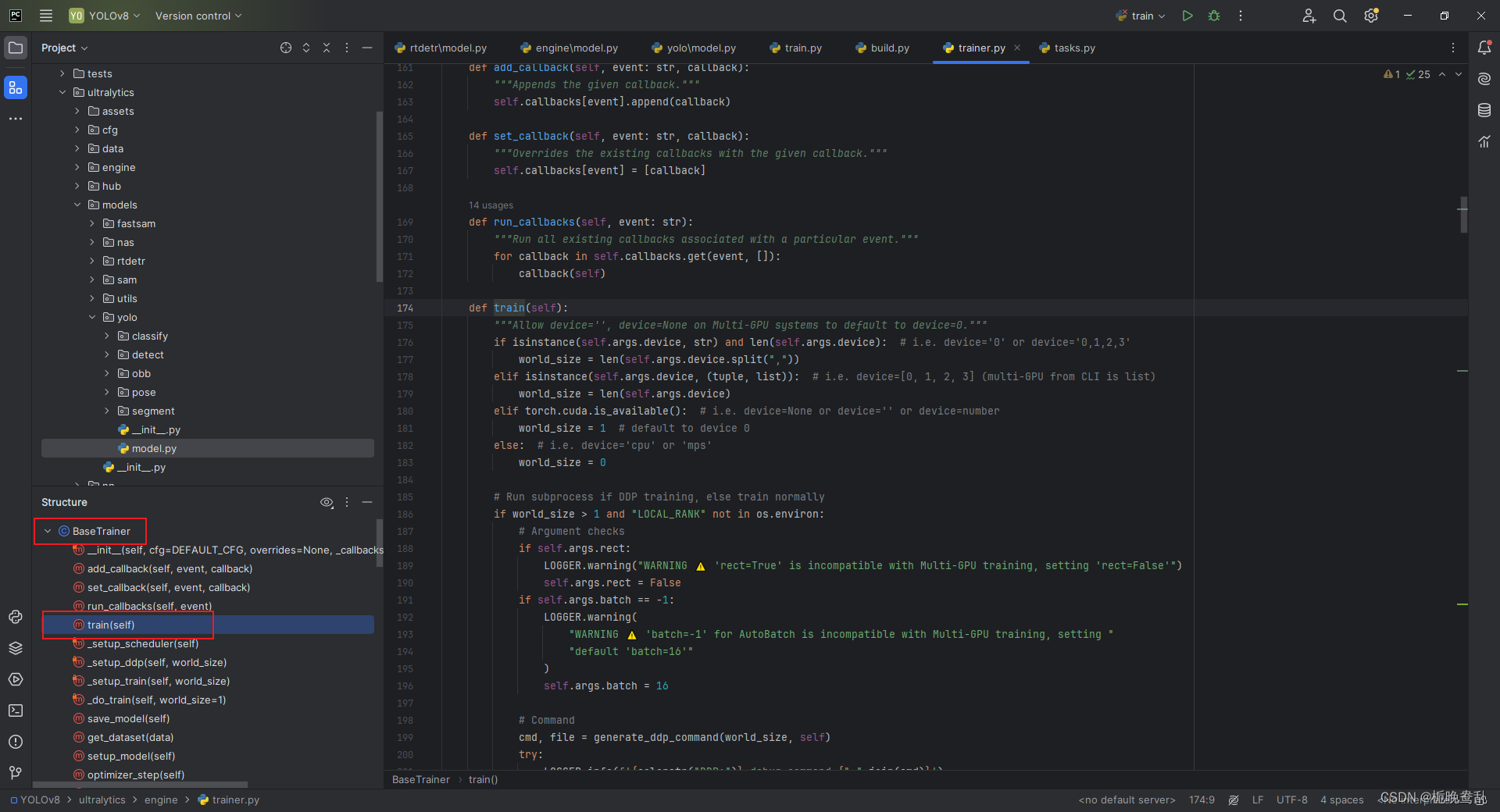Screen dimensions: 1500x812
Task: Switch to the train.py tab
Action: point(796,48)
